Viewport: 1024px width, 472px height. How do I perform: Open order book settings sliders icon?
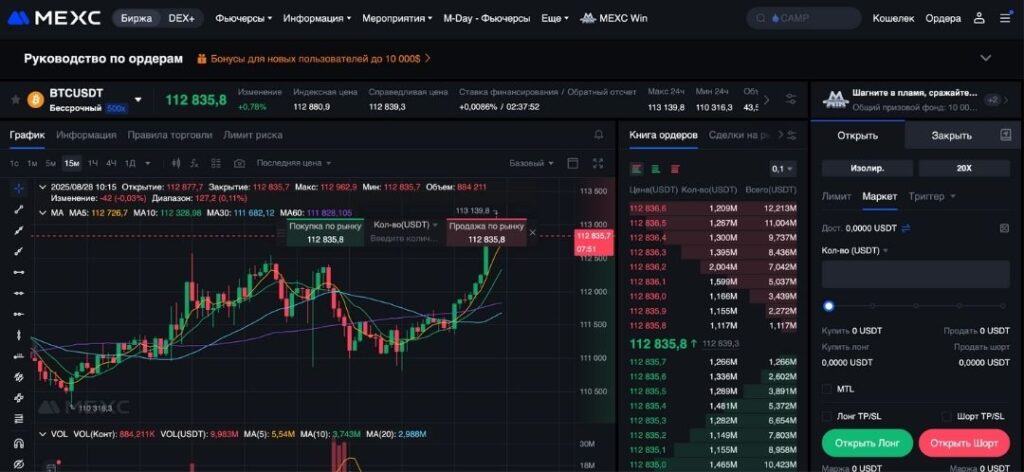pyautogui.click(x=792, y=135)
